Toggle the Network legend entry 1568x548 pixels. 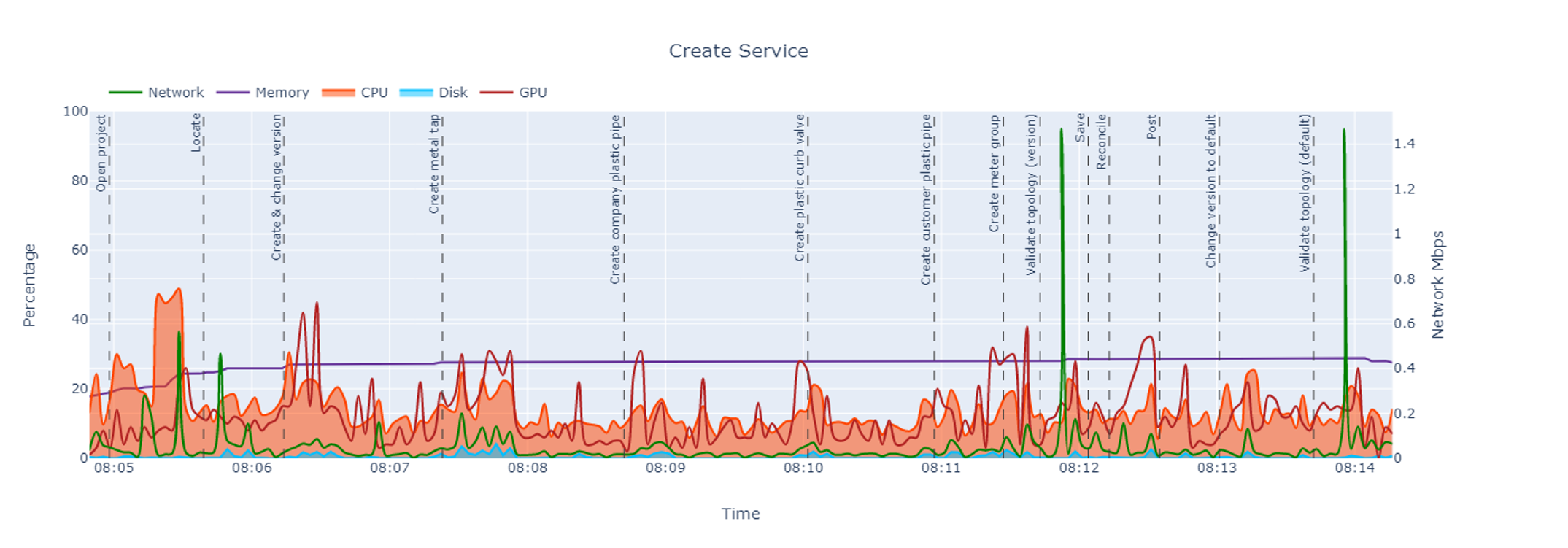156,93
